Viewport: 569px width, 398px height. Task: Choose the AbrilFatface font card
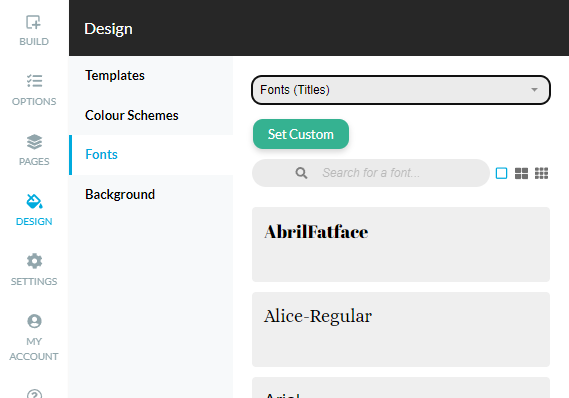click(x=401, y=245)
